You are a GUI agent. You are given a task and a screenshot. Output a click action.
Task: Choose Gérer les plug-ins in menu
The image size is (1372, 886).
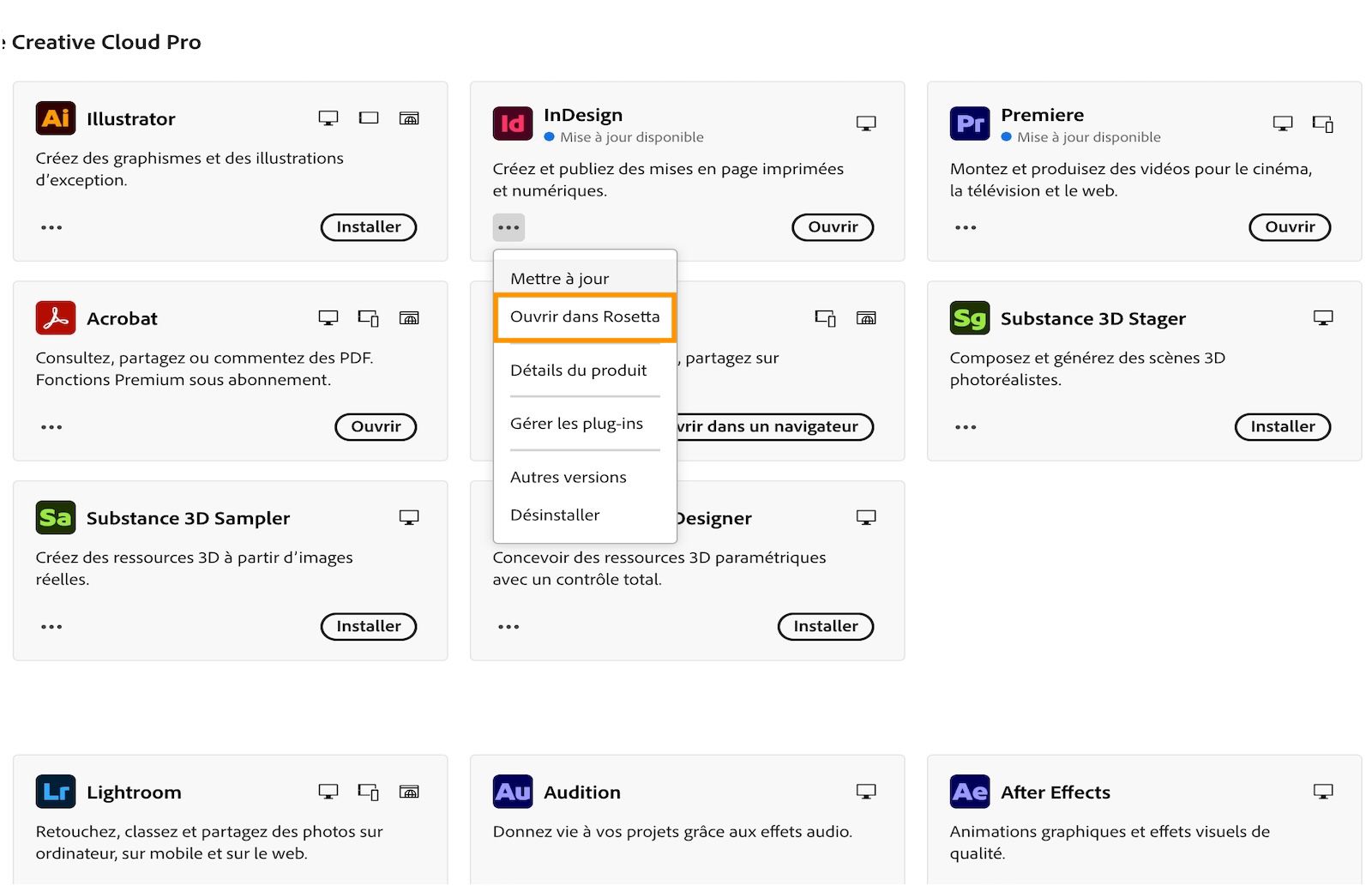pos(585,424)
